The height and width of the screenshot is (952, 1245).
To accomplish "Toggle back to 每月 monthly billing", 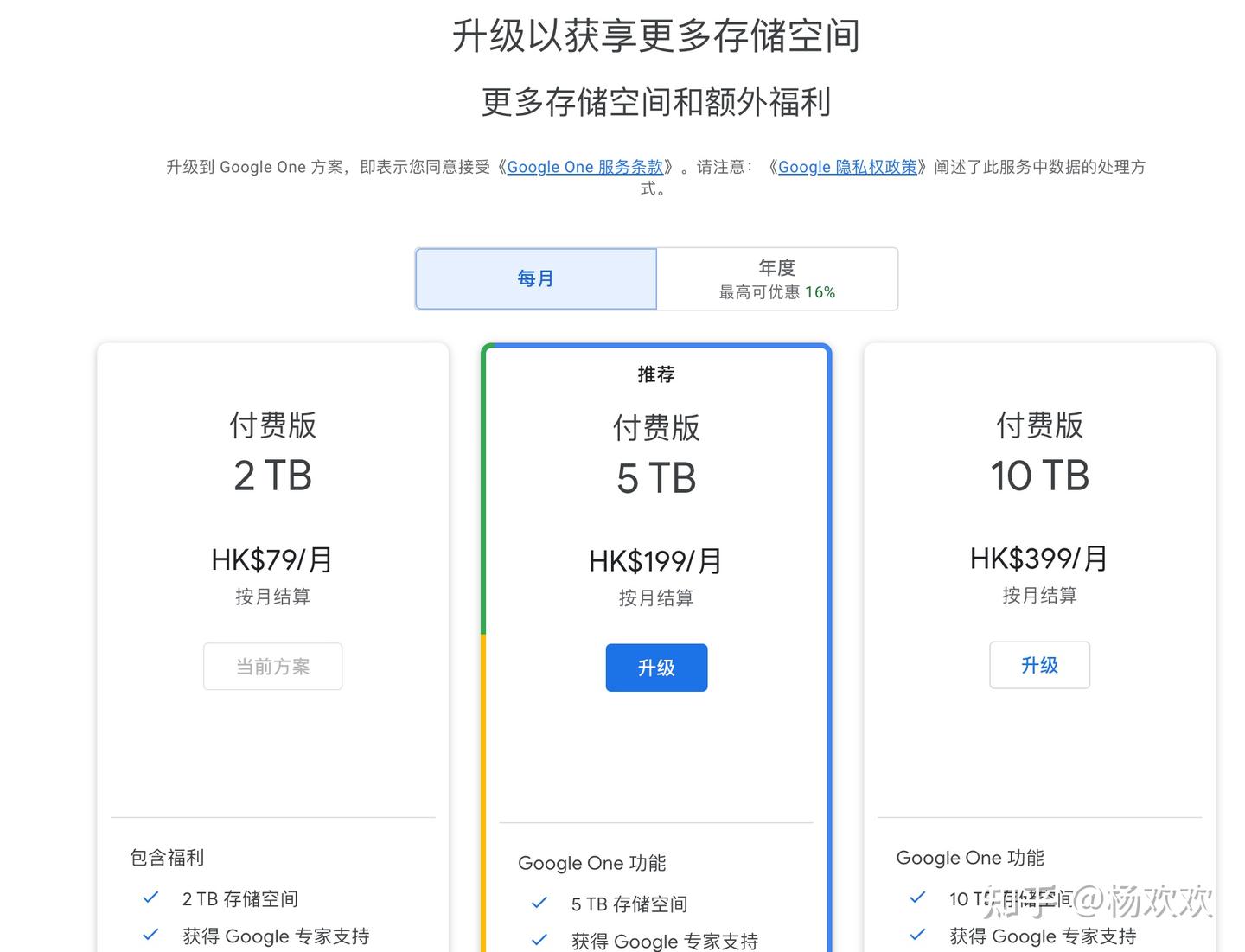I will (535, 278).
